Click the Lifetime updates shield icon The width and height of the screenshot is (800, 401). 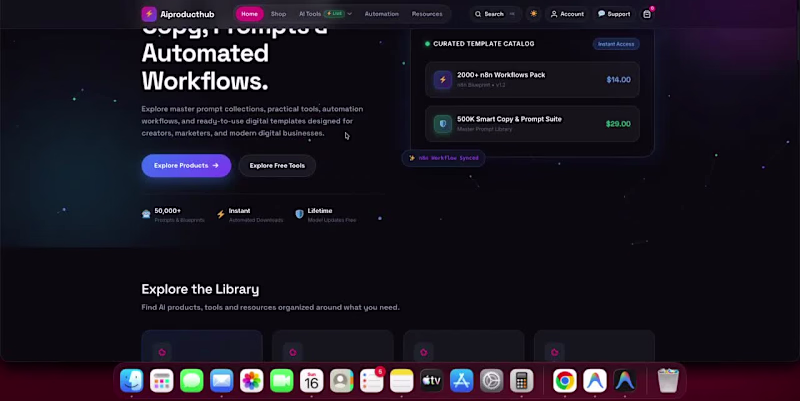(299, 214)
